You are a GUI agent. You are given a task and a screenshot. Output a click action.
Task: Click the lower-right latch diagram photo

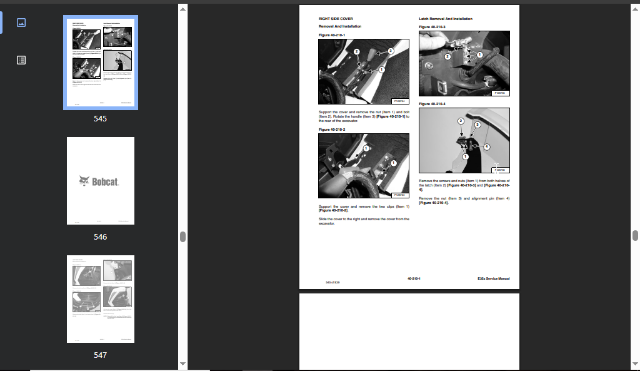(464, 140)
